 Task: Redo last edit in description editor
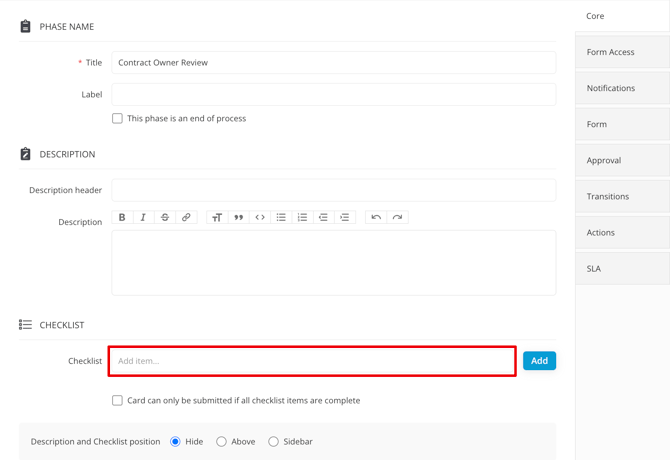click(397, 217)
